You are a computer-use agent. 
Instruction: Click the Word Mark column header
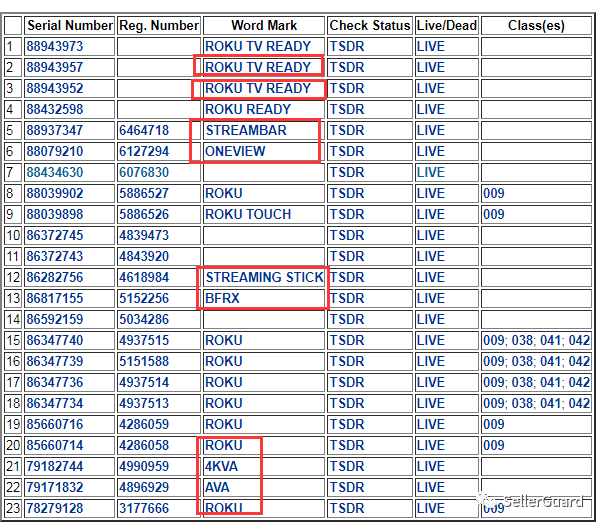[264, 25]
